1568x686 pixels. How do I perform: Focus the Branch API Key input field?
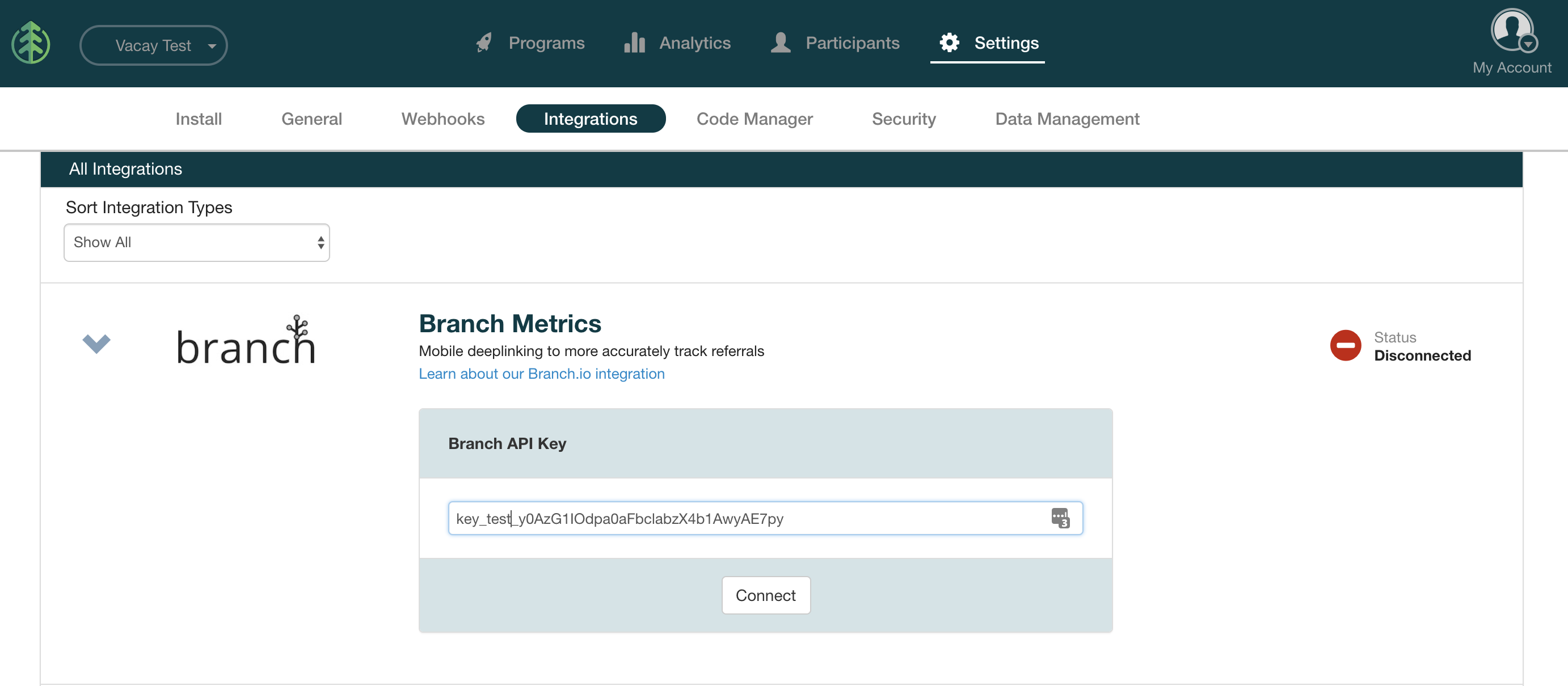point(765,518)
